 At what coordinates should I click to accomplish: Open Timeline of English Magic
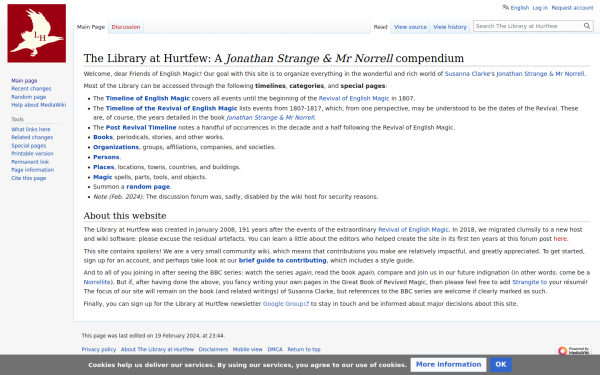click(x=148, y=98)
